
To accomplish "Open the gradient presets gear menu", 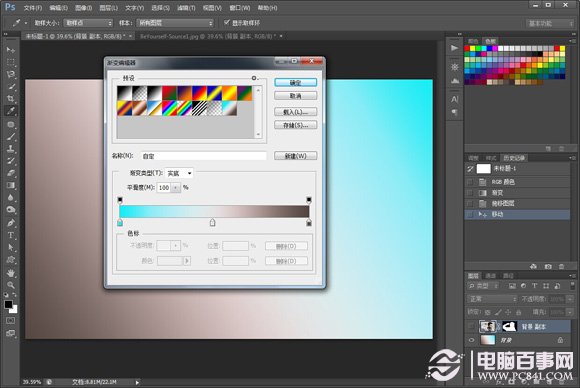I will (x=254, y=78).
